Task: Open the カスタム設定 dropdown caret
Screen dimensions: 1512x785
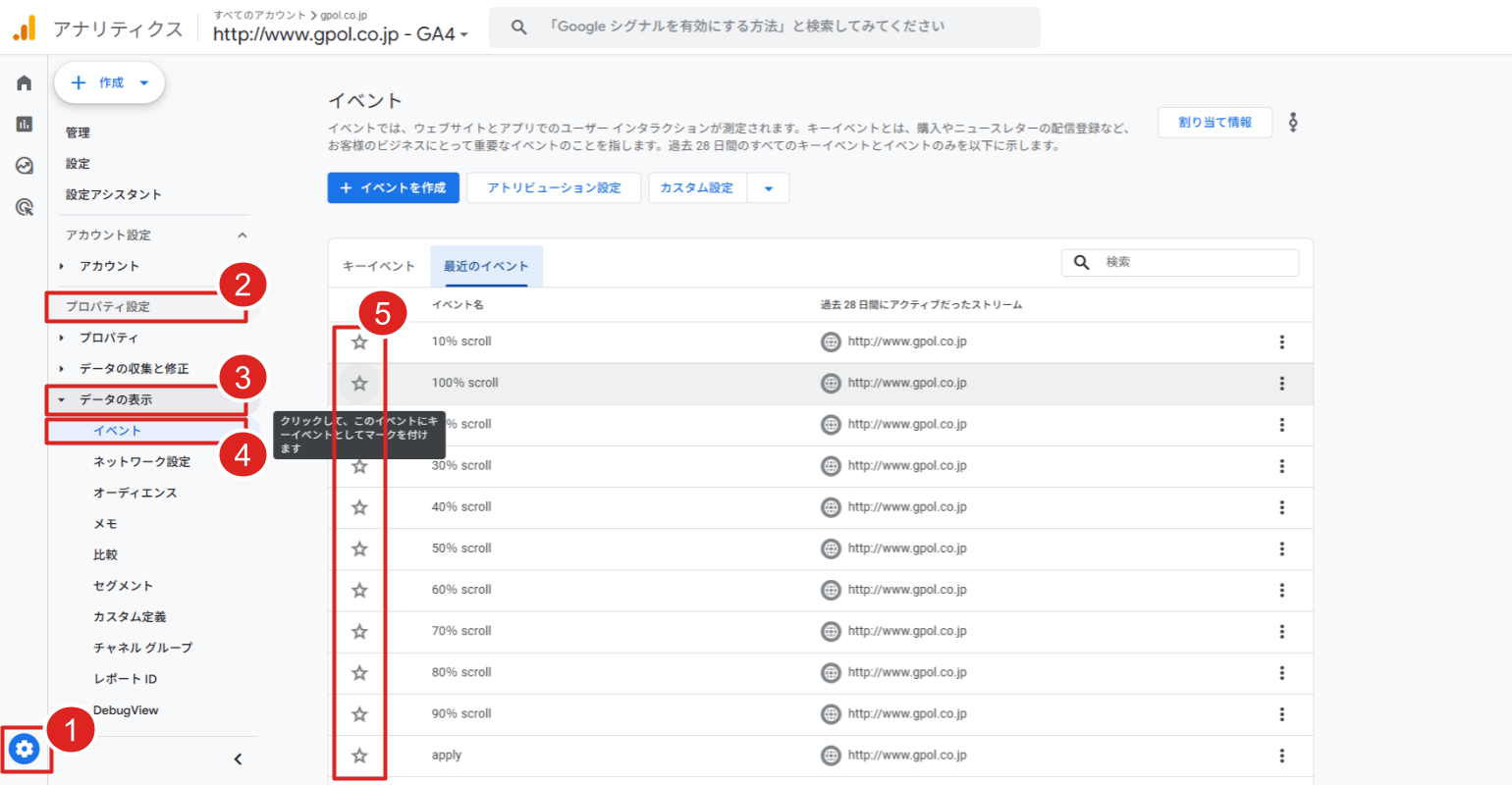Action: 770,187
